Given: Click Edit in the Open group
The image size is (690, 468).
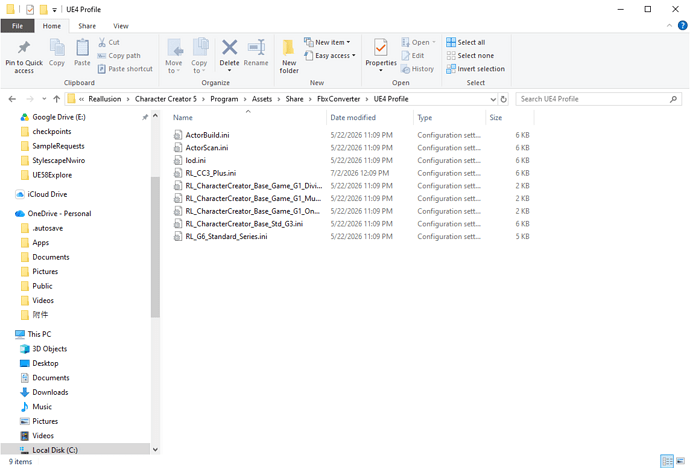Looking at the screenshot, I should click(x=413, y=56).
